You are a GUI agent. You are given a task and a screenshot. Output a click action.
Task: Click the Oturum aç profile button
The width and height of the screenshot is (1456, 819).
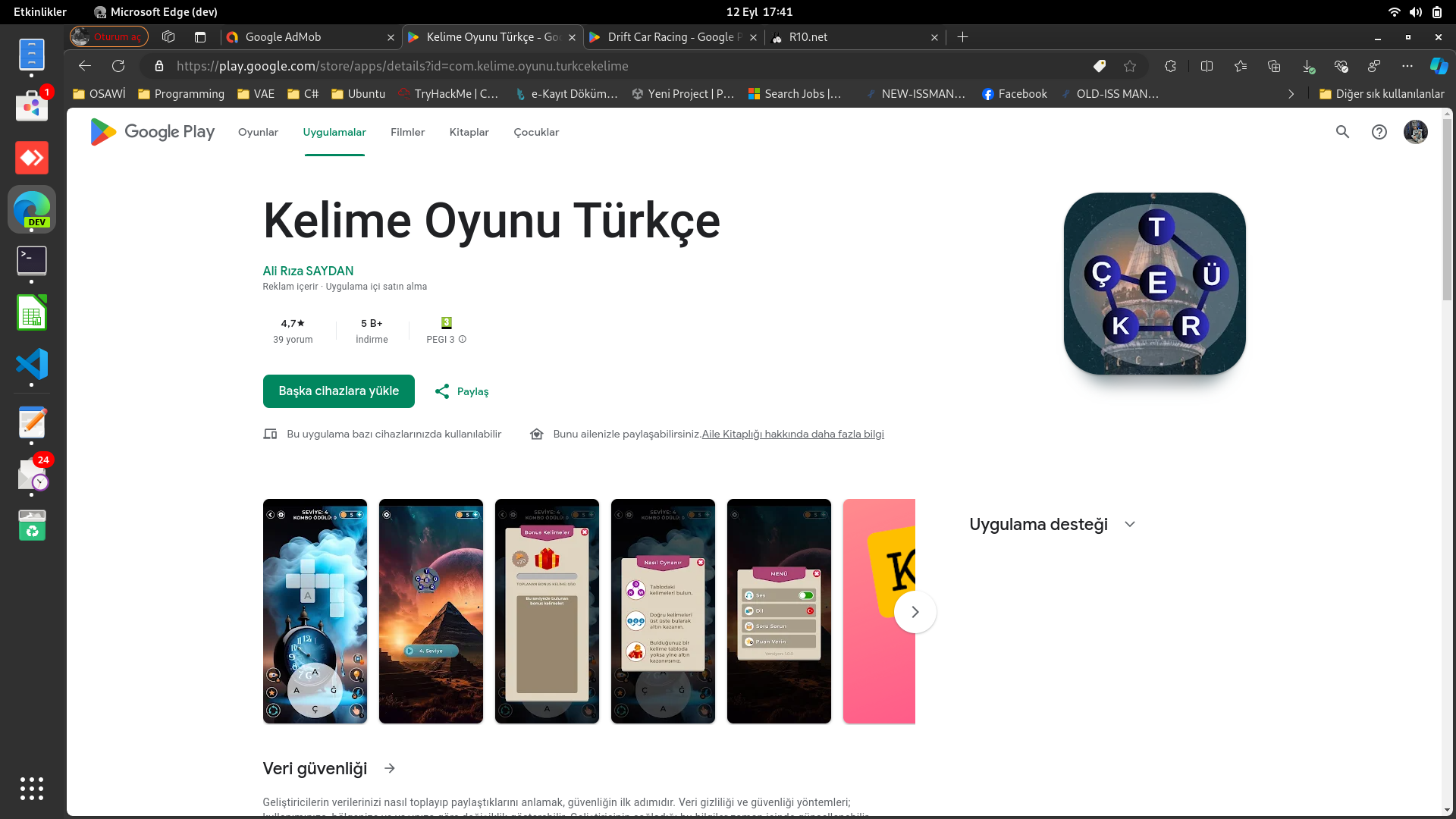pyautogui.click(x=109, y=37)
